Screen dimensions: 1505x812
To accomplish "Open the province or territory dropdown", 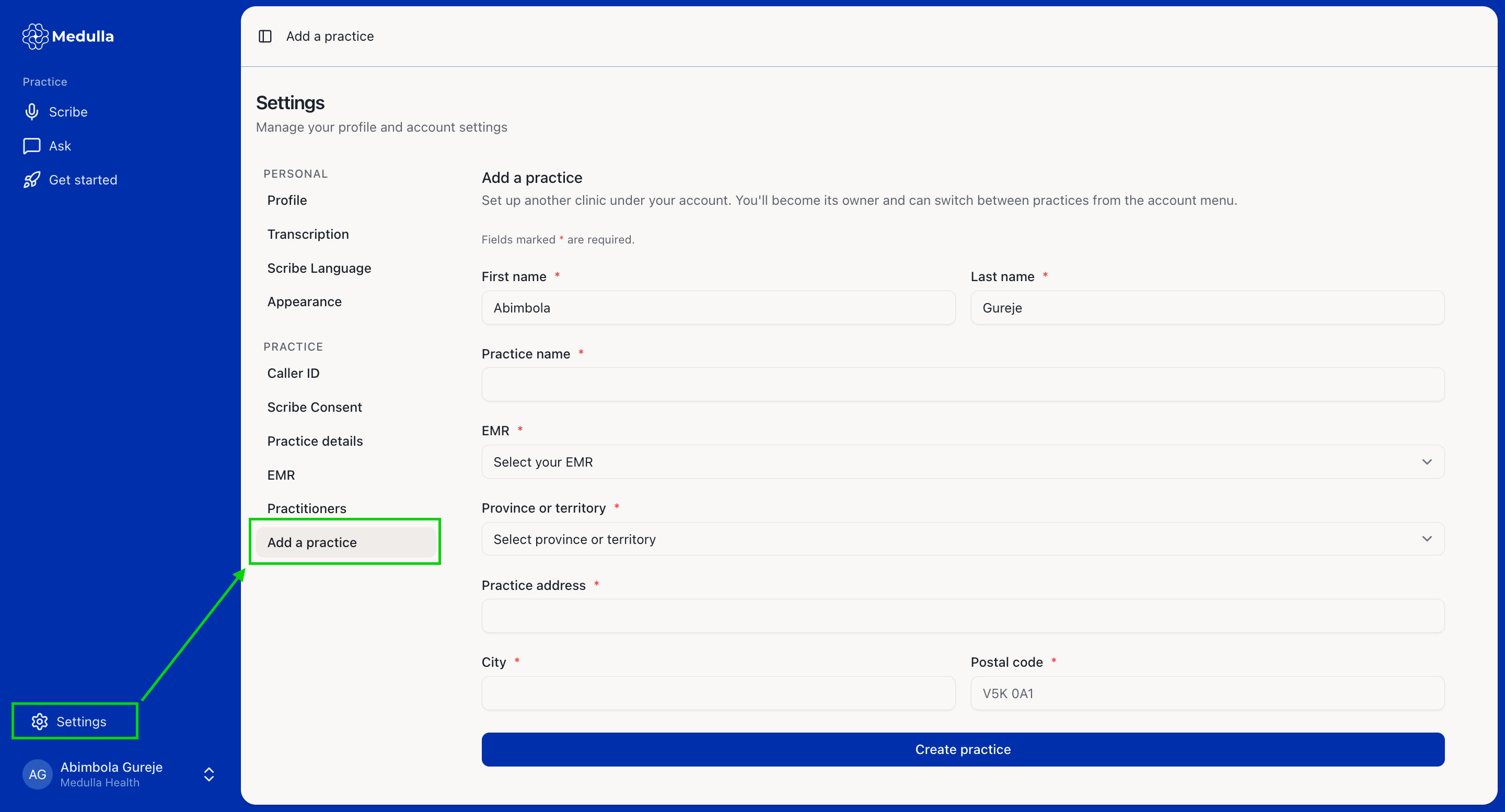I will (x=963, y=539).
